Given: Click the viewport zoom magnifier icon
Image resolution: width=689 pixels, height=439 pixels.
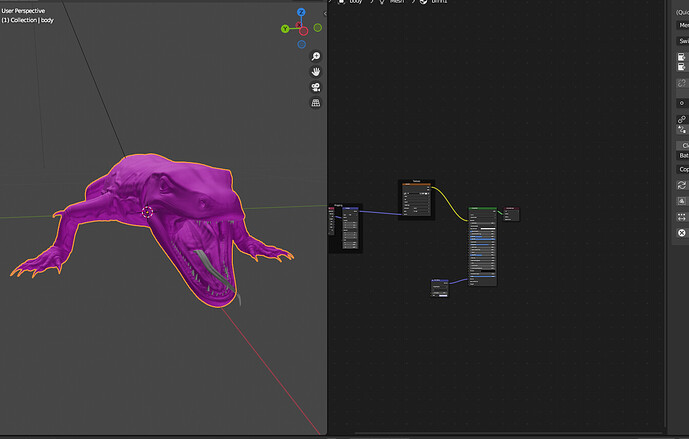Looking at the screenshot, I should tap(315, 56).
